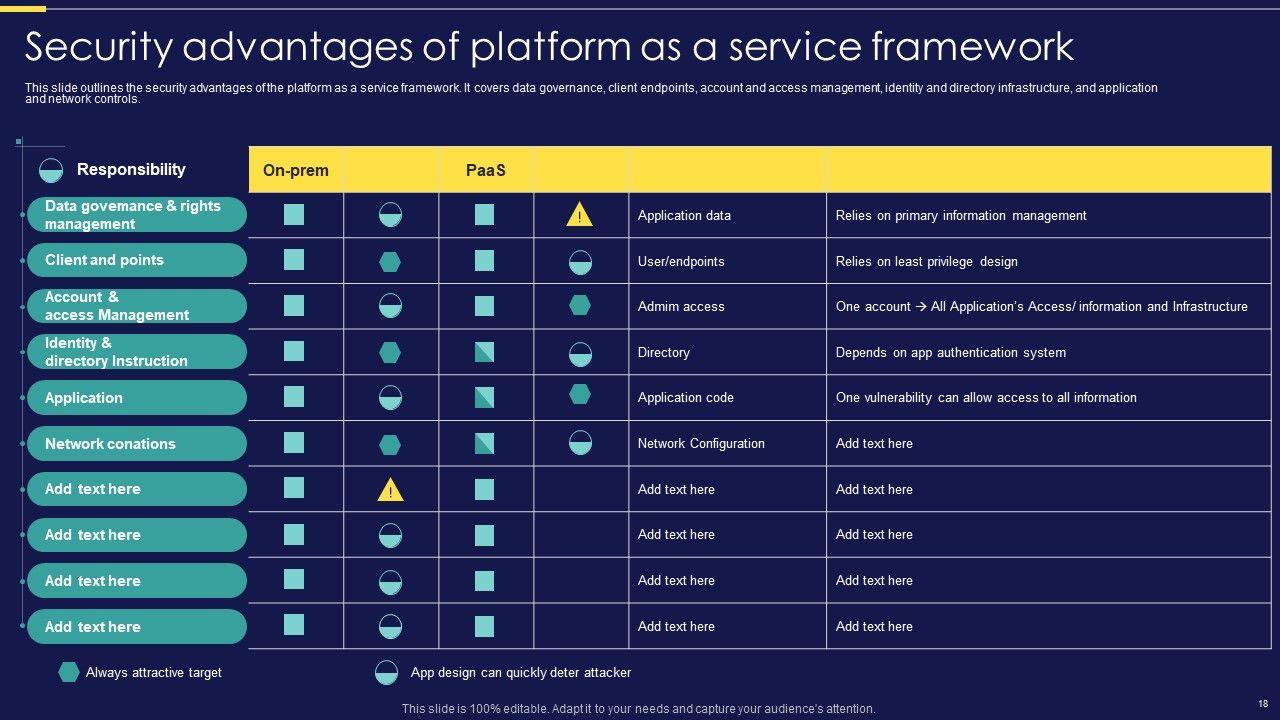
Task: Click the yellow warning triangle in first Add text row
Action: 390,490
